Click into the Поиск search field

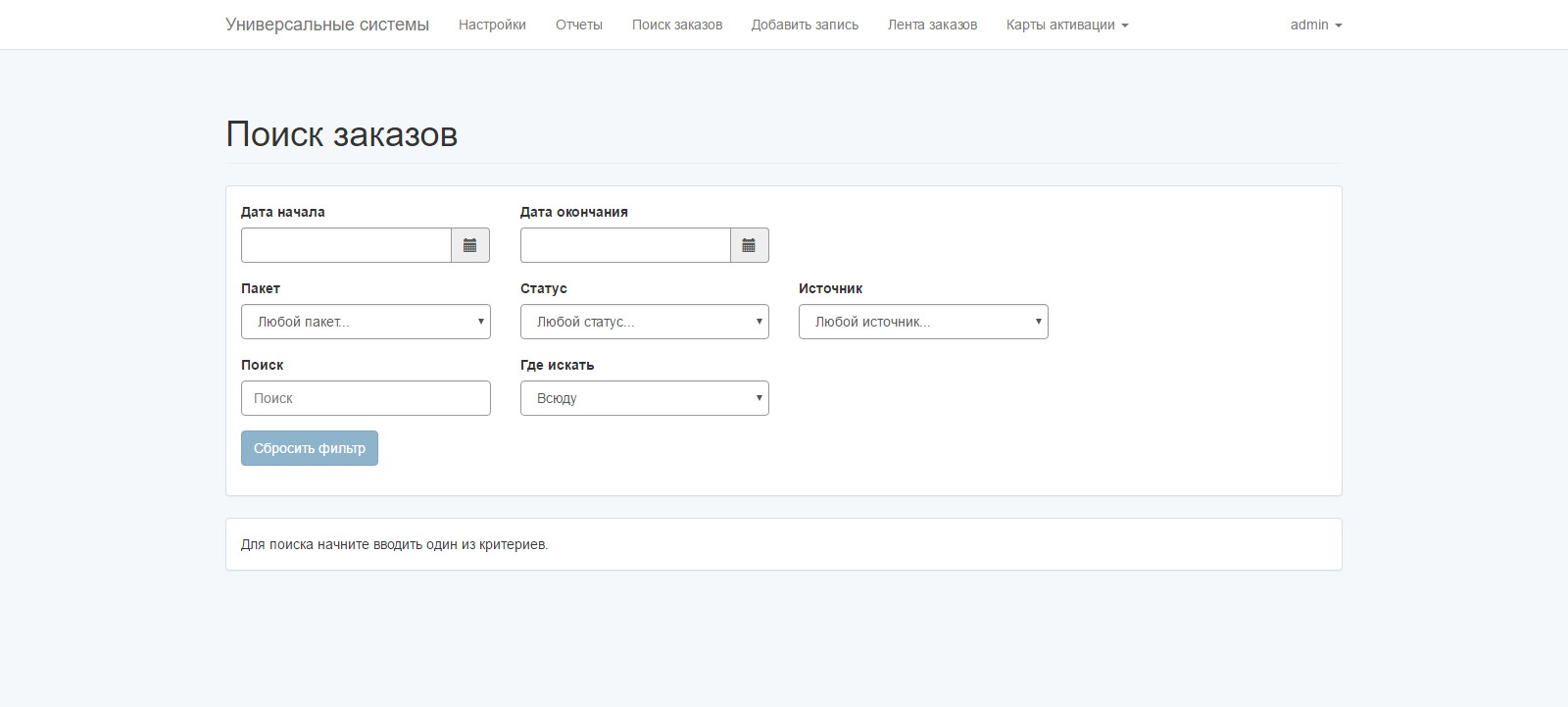(x=366, y=398)
